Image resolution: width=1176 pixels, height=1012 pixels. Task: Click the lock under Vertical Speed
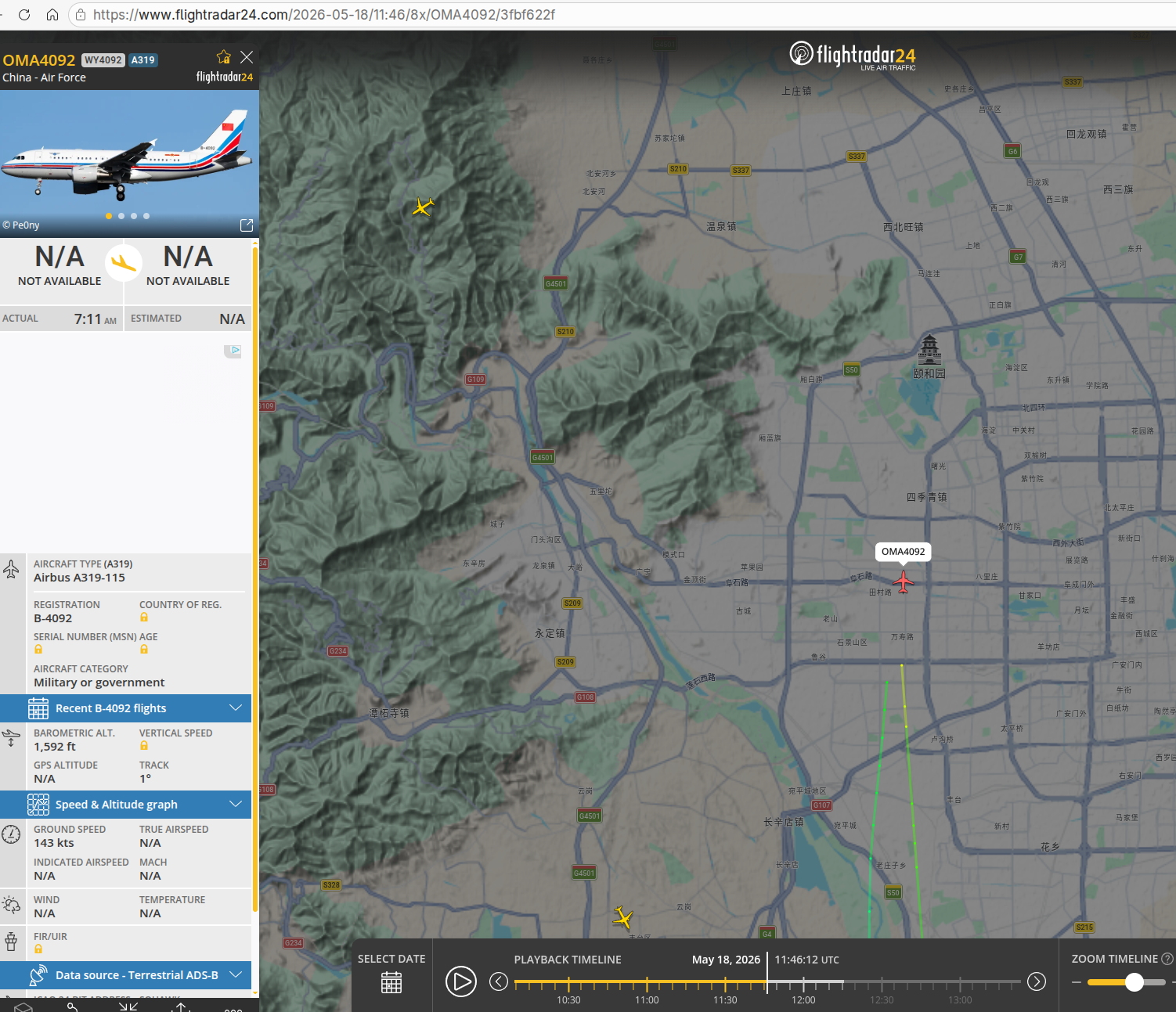pyautogui.click(x=144, y=746)
